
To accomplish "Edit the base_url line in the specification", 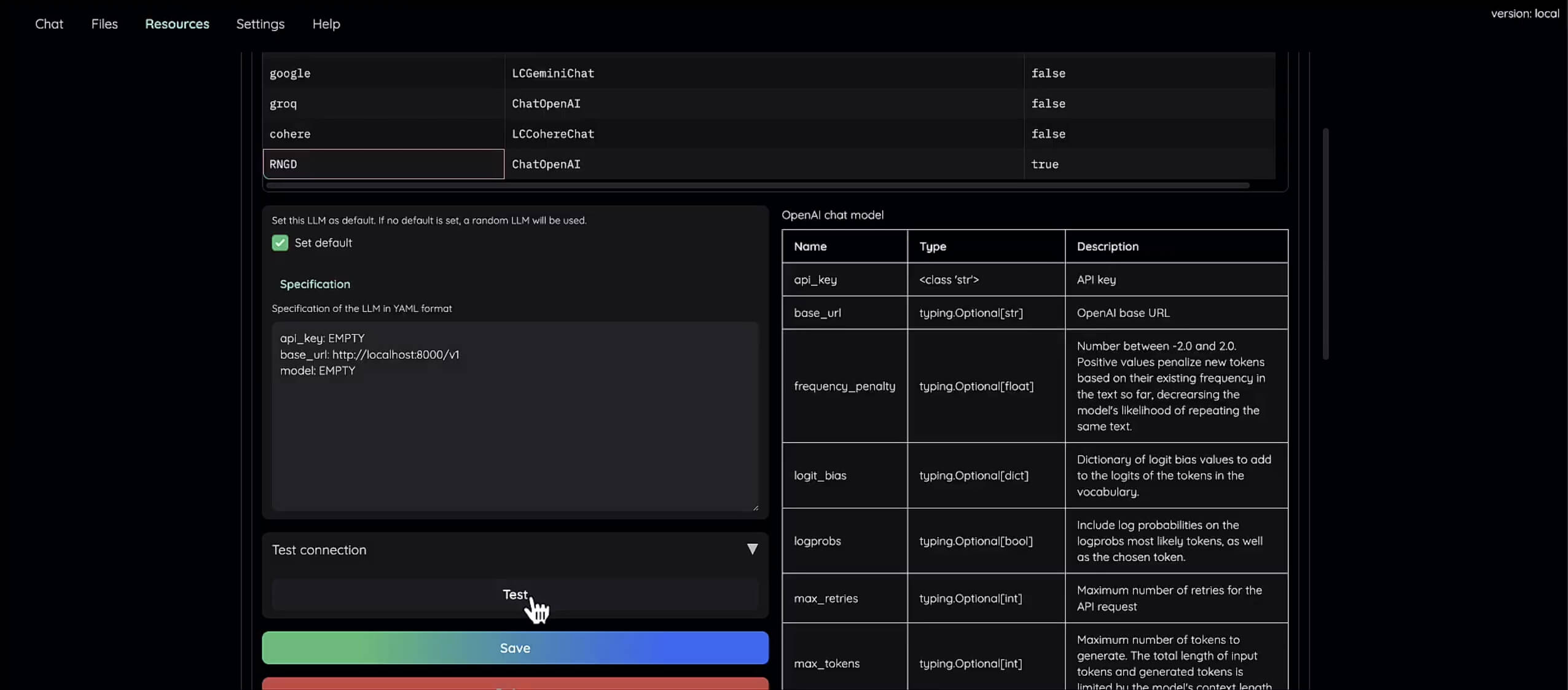I will (x=369, y=355).
